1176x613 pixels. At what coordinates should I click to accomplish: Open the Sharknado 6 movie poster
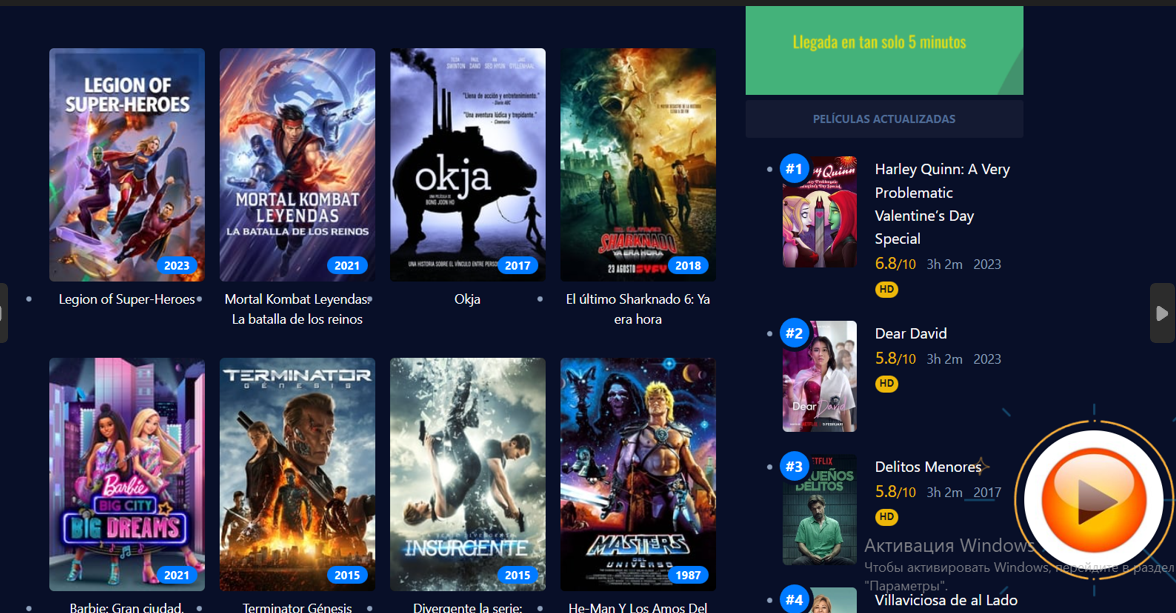click(x=638, y=165)
